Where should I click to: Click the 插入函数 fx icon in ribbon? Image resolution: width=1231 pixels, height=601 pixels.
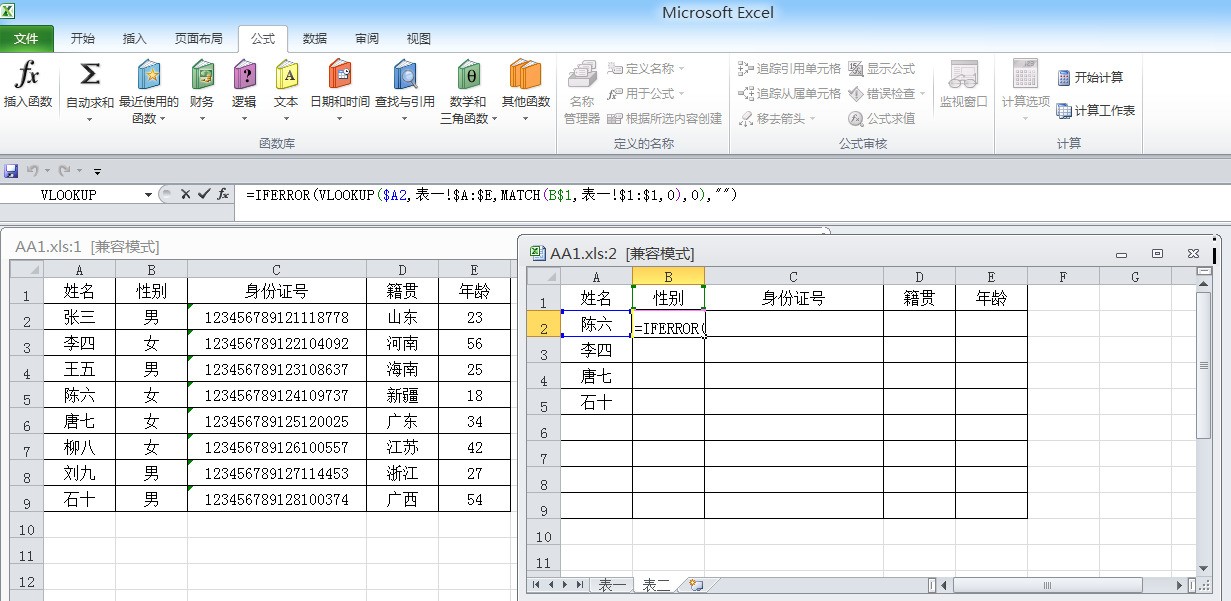[x=28, y=75]
